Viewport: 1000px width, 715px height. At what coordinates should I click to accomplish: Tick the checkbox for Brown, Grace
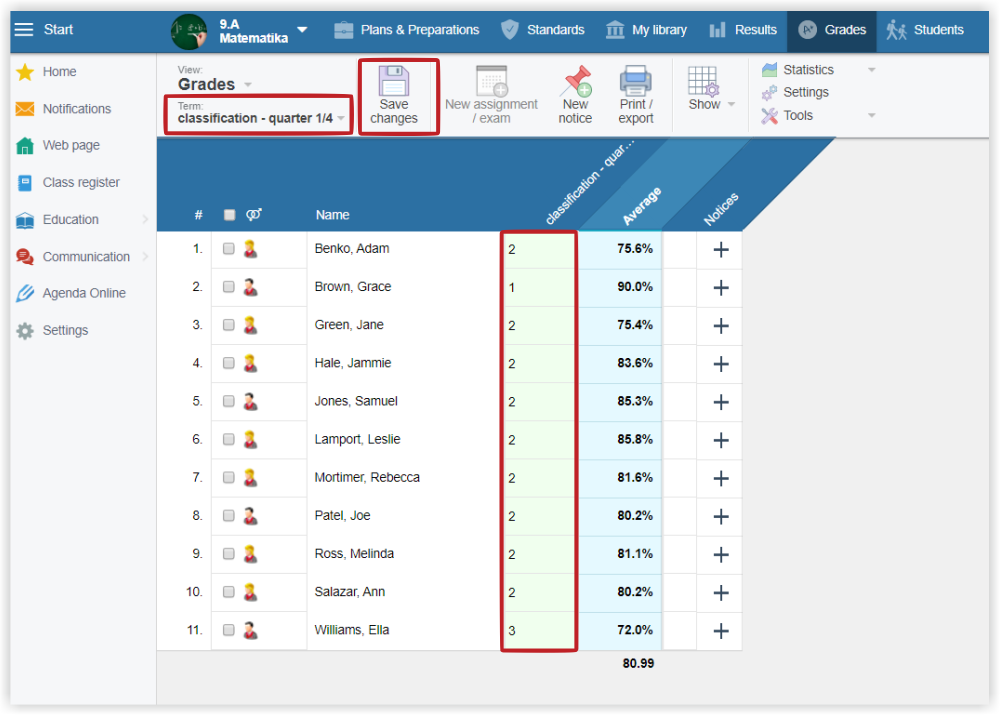[x=229, y=287]
